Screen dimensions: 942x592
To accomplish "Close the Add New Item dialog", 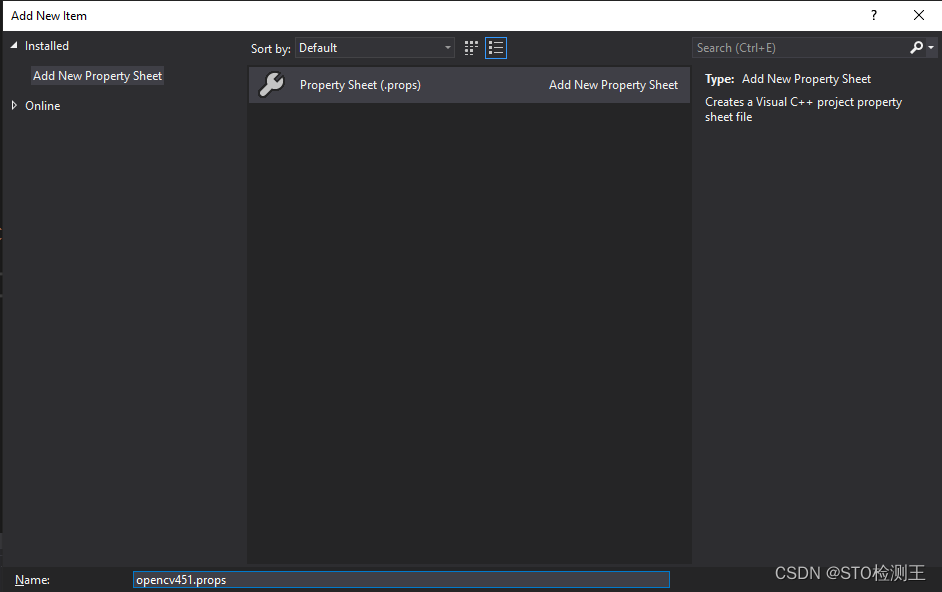I will pos(919,15).
